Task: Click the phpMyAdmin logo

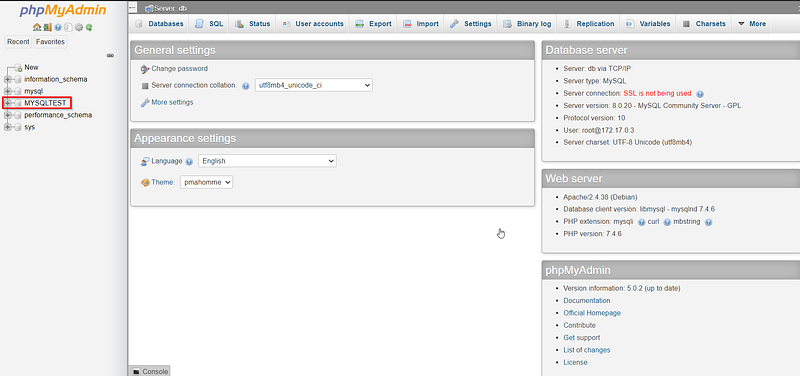Action: 63,11
